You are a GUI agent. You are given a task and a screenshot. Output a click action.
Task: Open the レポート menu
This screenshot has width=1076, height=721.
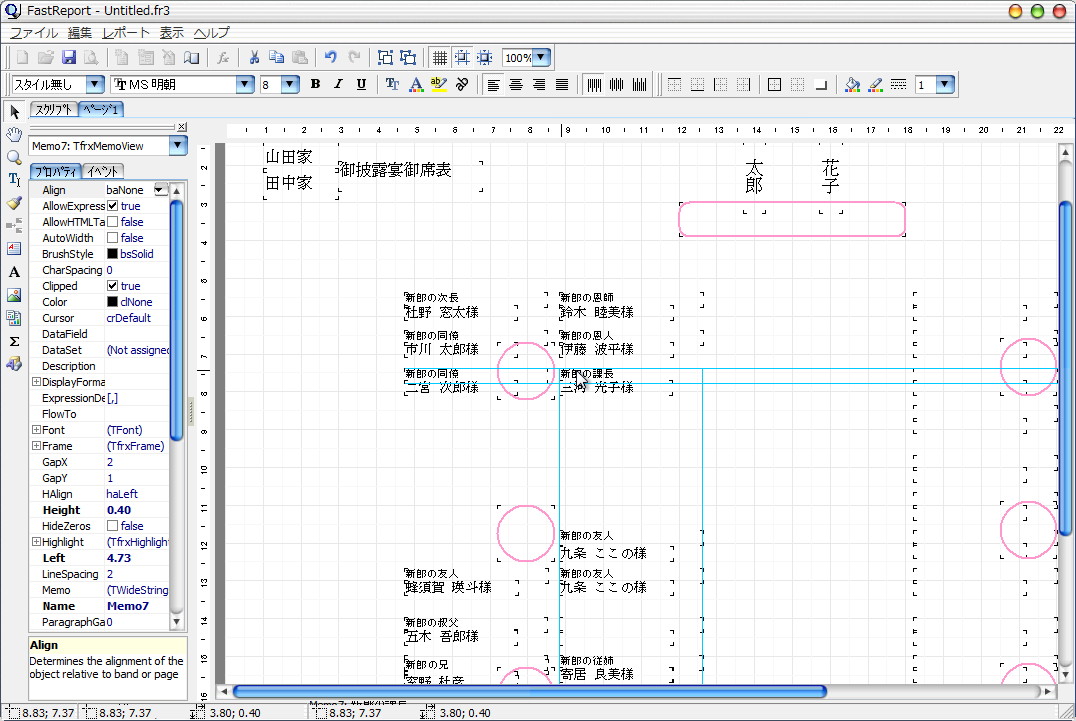click(x=126, y=33)
